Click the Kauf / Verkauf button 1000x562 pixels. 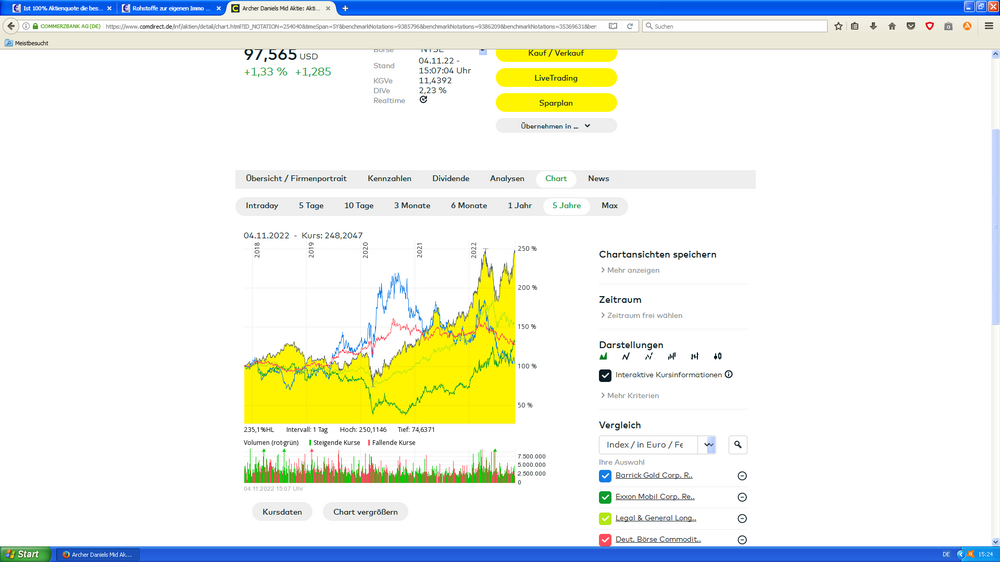[555, 54]
